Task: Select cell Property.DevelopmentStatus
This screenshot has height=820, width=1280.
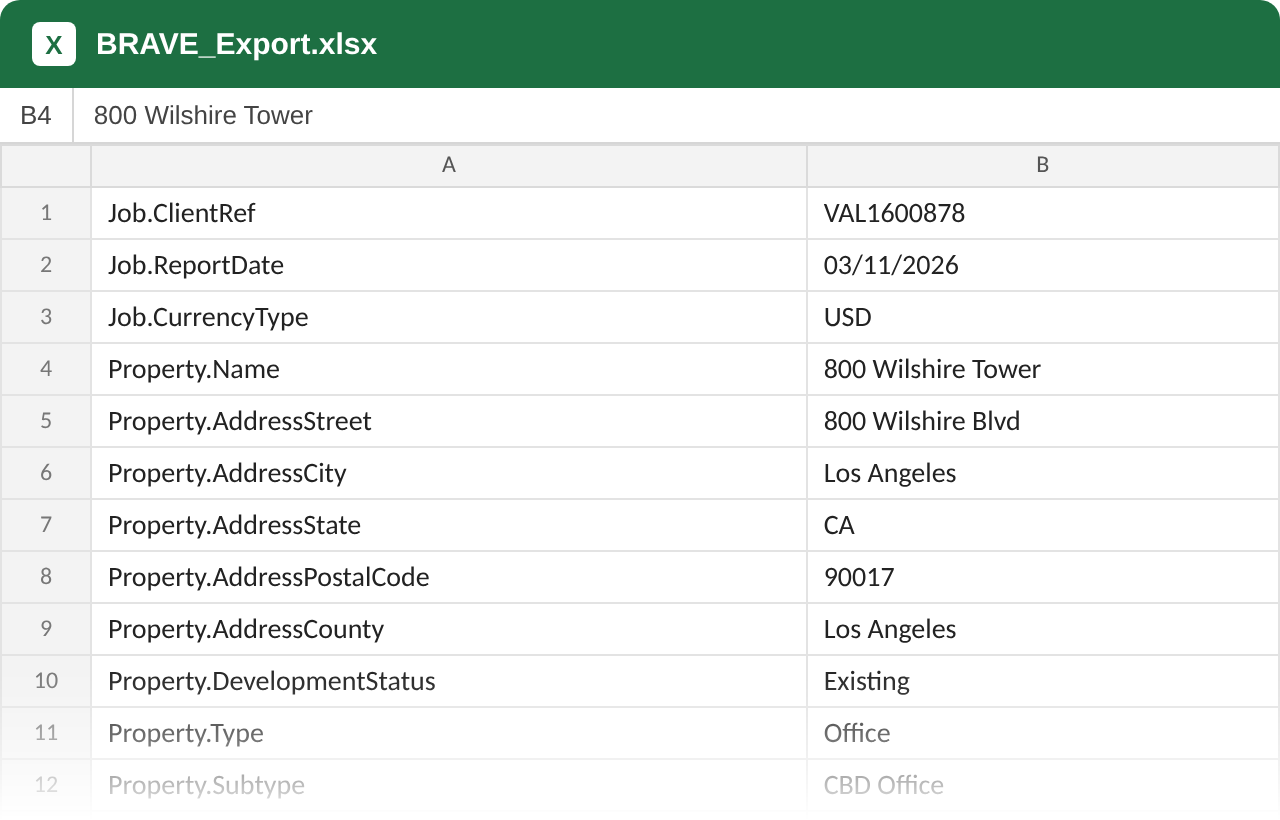Action: [449, 681]
